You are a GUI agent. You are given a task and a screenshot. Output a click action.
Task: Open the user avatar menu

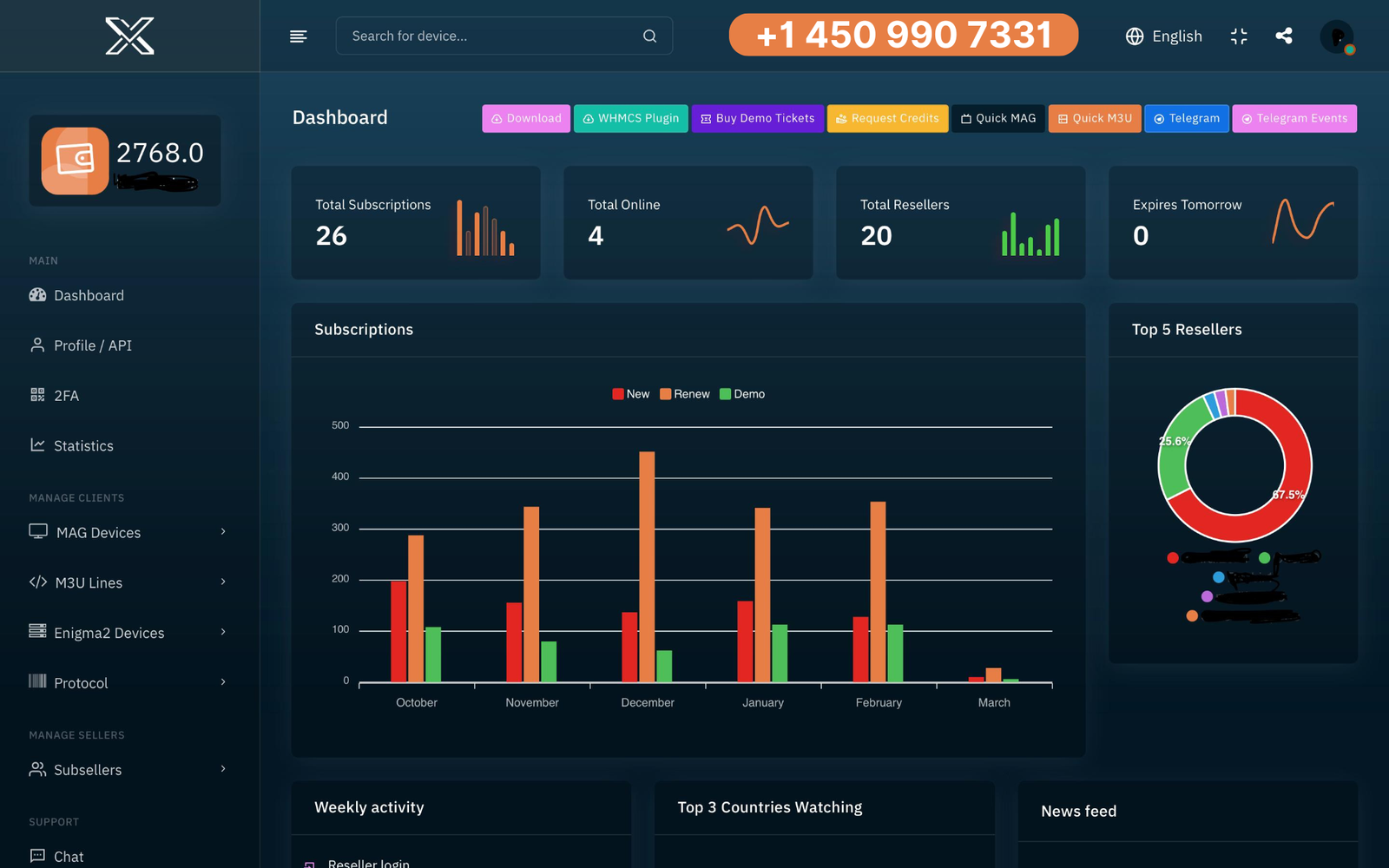(x=1337, y=36)
